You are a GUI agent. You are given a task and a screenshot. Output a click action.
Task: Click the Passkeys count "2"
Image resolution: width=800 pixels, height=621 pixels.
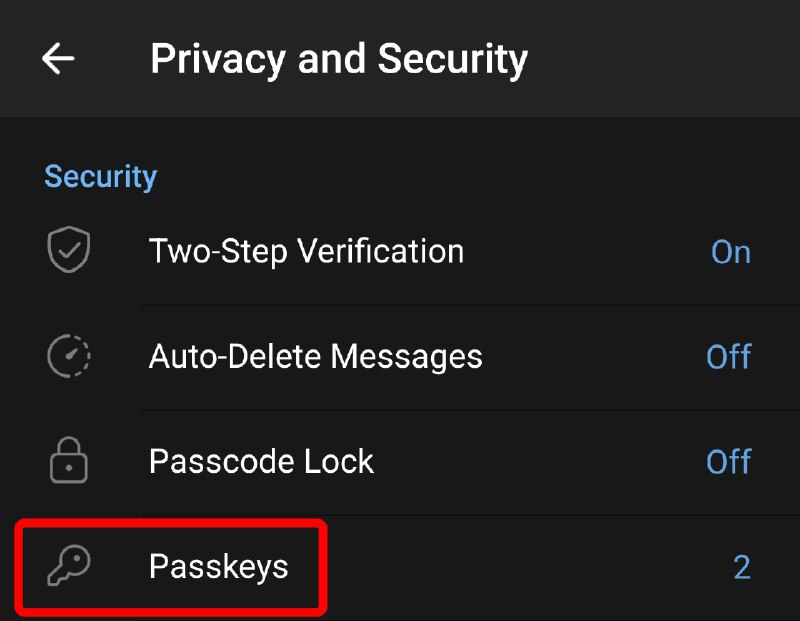pyautogui.click(x=741, y=568)
